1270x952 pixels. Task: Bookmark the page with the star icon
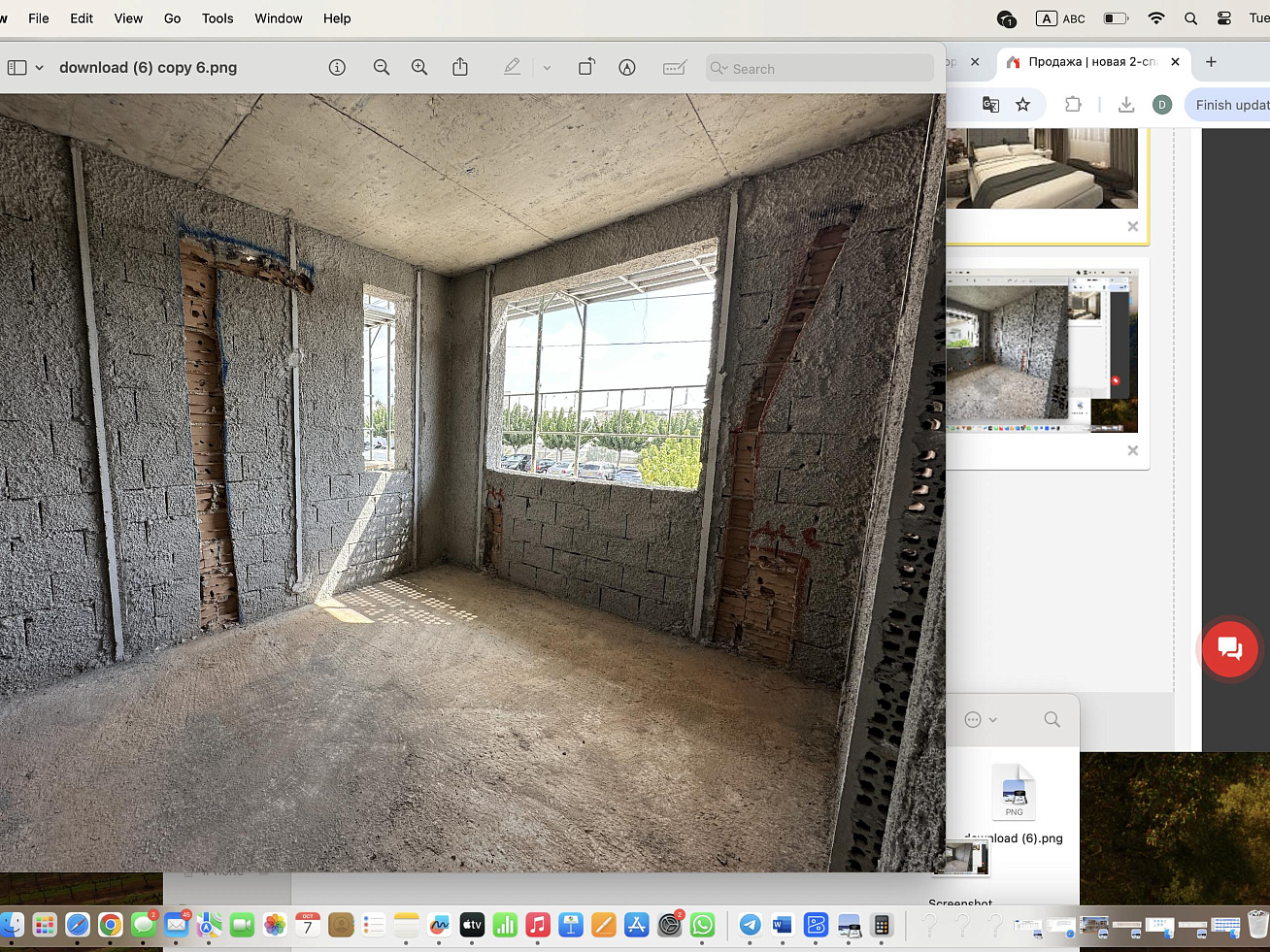coord(1022,105)
